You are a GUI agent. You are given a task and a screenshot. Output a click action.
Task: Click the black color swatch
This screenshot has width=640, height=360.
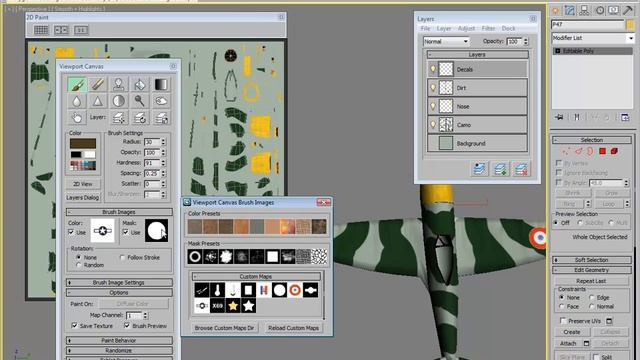[x=76, y=155]
